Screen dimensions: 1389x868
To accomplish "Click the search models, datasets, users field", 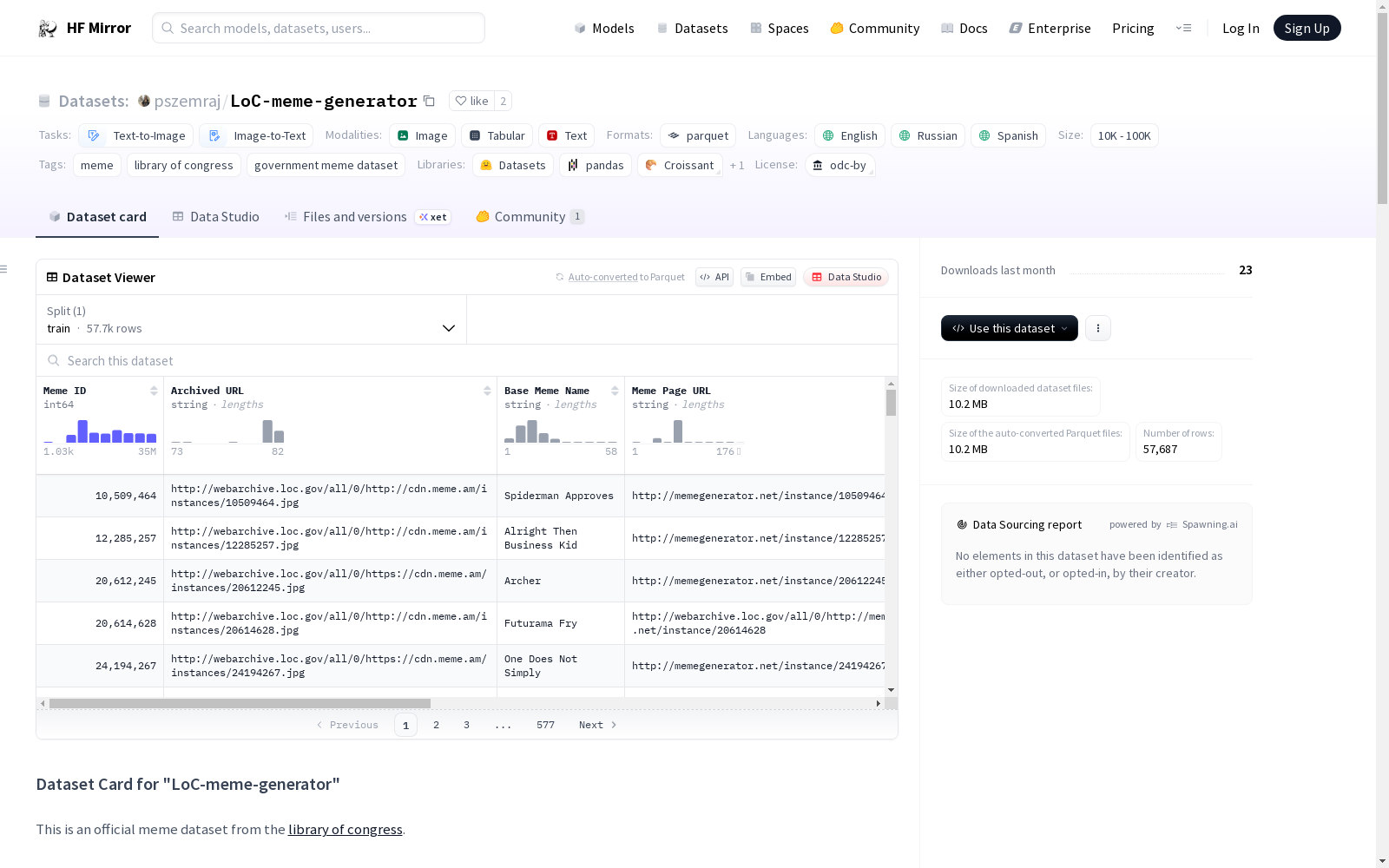I will click(319, 28).
